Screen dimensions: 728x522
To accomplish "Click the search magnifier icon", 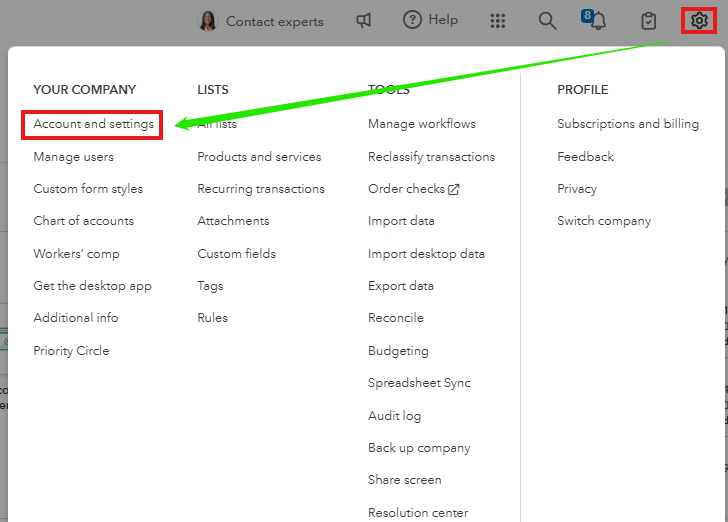I will (x=547, y=21).
